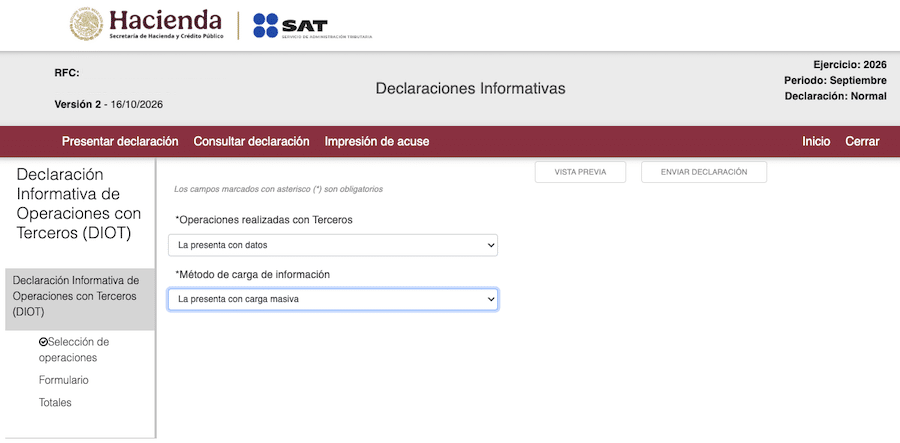Click the checkmark icon beside Selección de operaciones
This screenshot has width=900, height=443.
[43, 342]
